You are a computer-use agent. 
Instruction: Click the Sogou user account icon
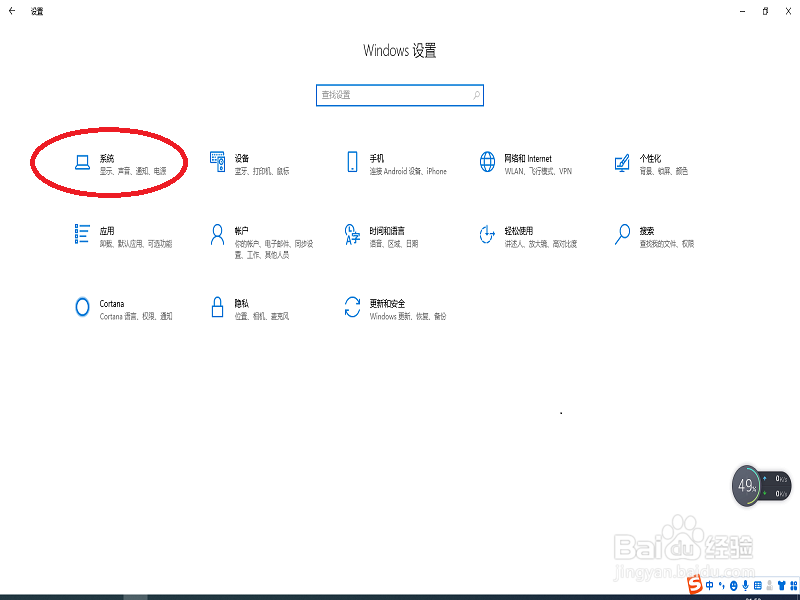point(769,586)
